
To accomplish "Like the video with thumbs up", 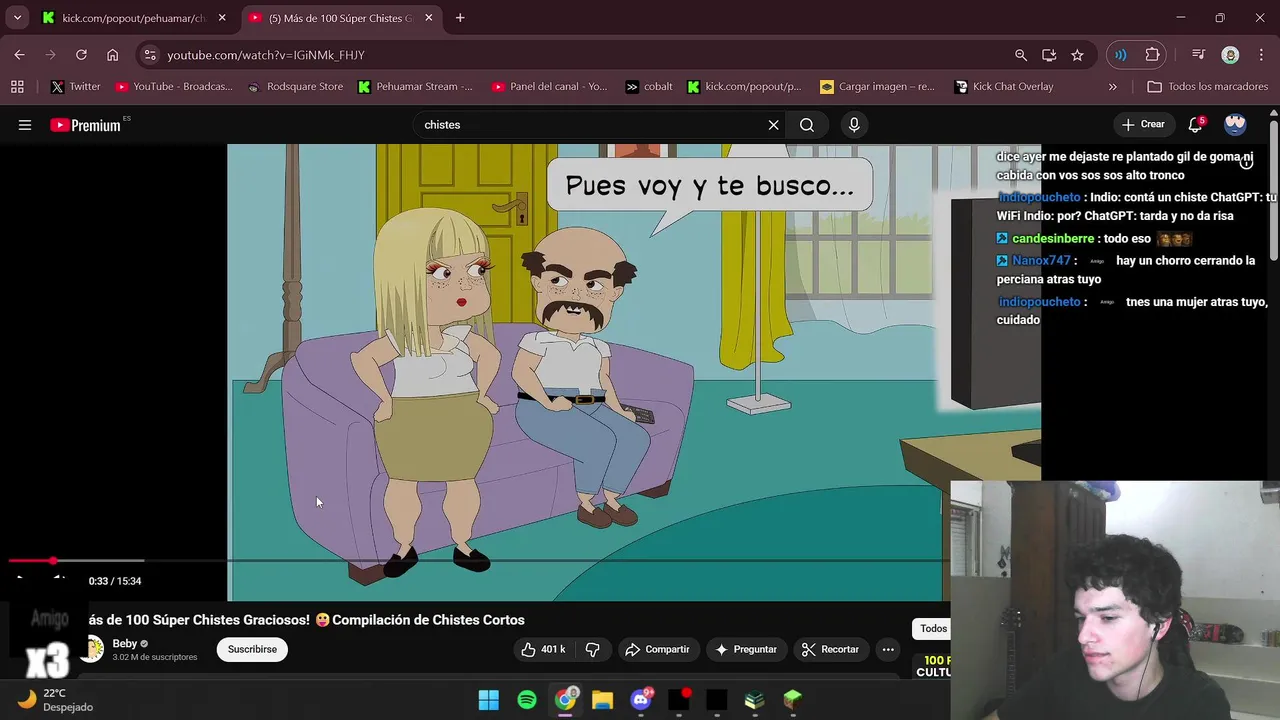I will point(542,649).
